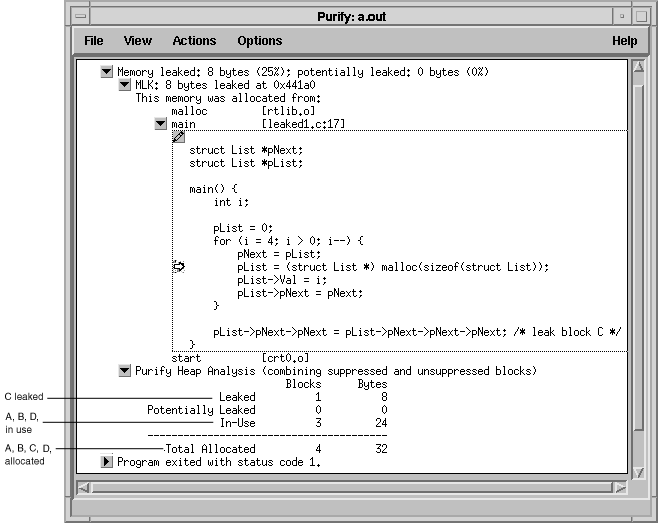Click the 'Blocks' column header

tap(303, 384)
